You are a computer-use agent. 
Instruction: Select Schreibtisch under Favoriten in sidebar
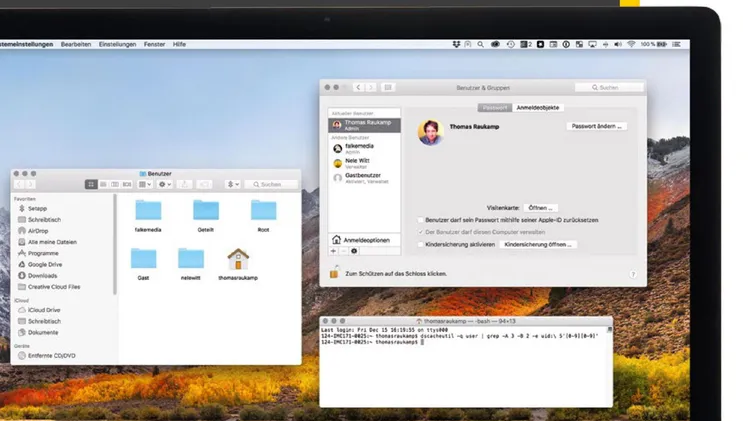[44, 220]
